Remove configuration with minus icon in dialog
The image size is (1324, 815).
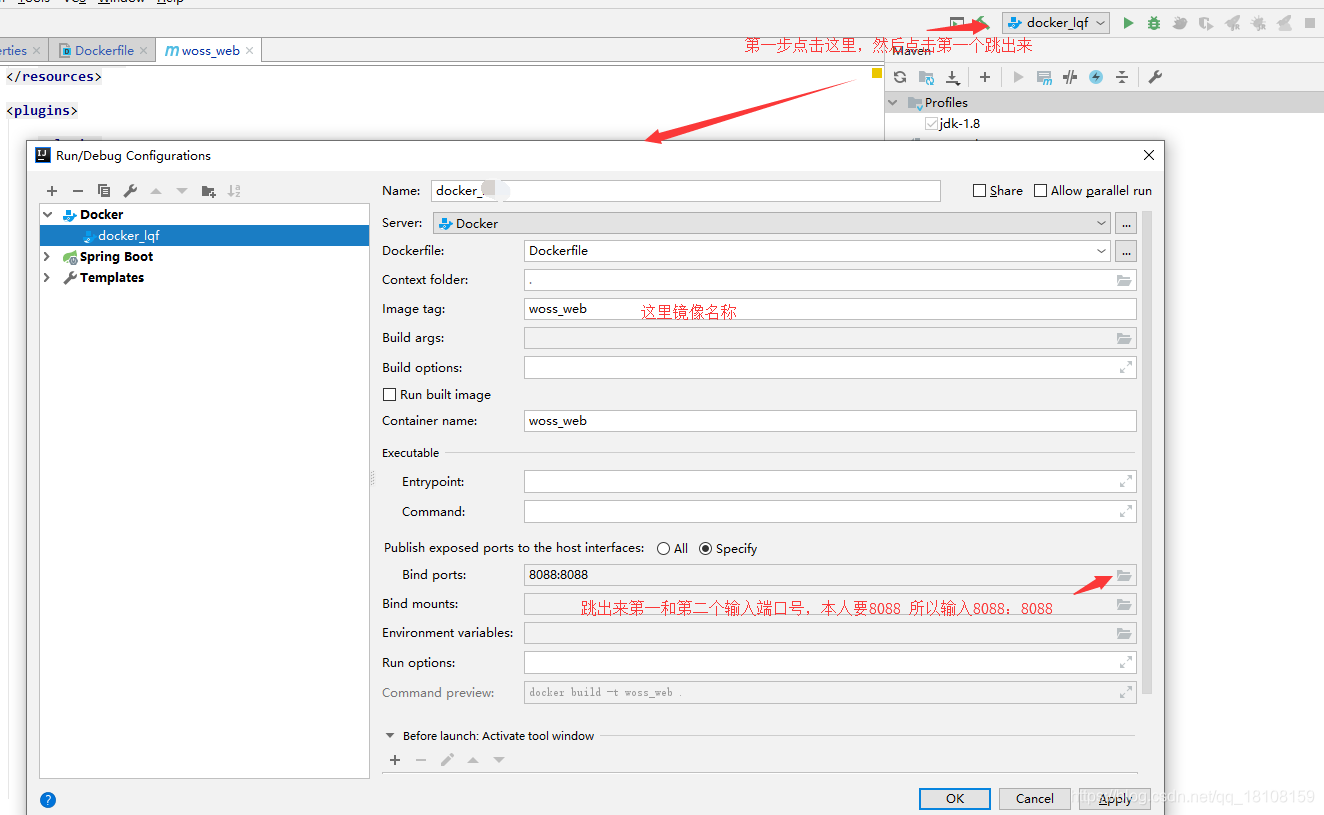click(78, 191)
